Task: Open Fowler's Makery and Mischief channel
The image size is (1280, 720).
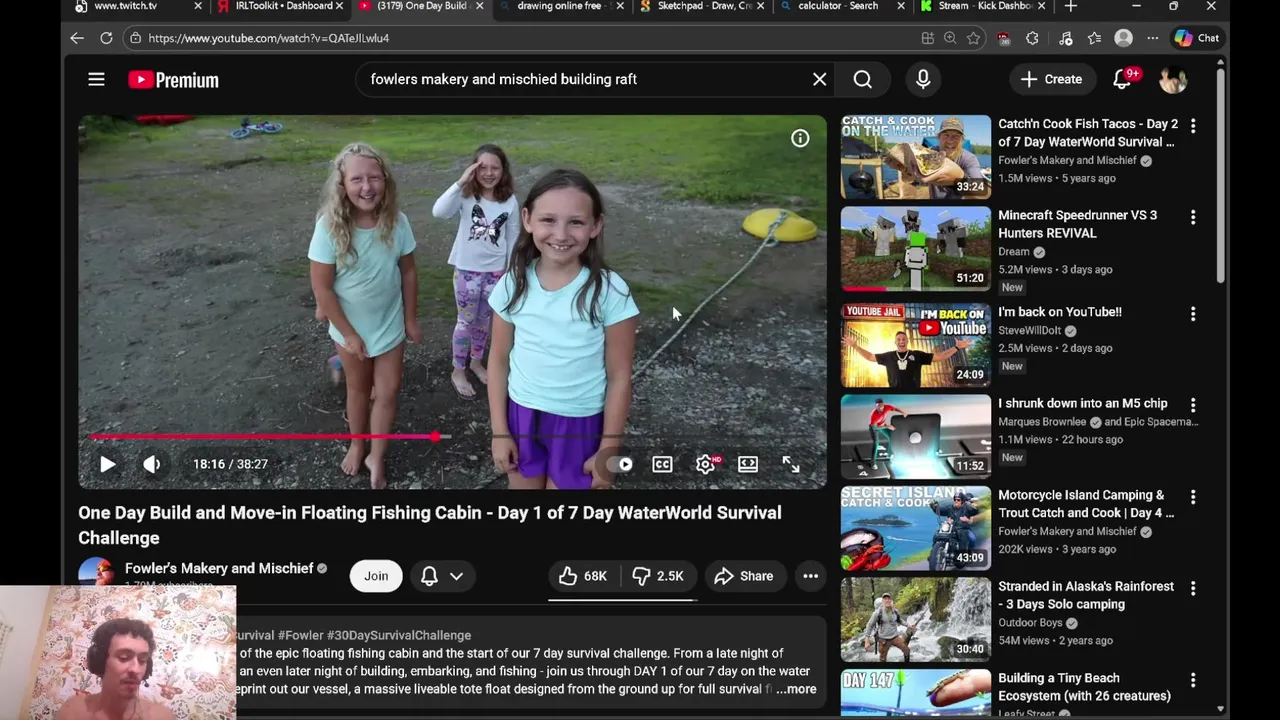Action: 219,568
